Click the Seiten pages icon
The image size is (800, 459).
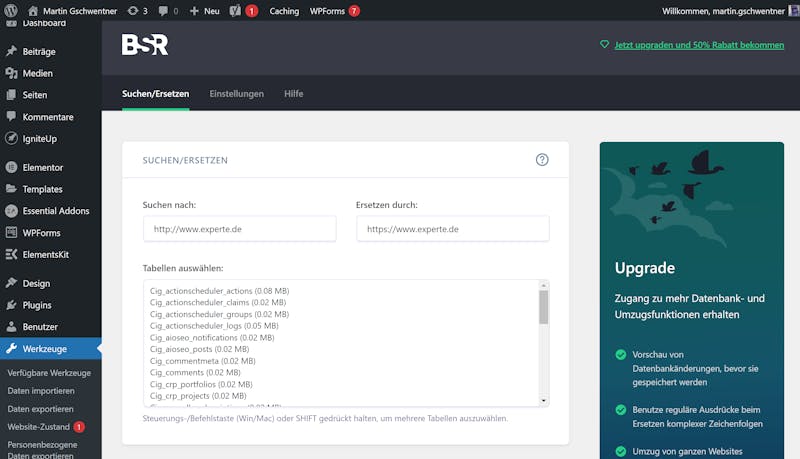pyautogui.click(x=11, y=95)
